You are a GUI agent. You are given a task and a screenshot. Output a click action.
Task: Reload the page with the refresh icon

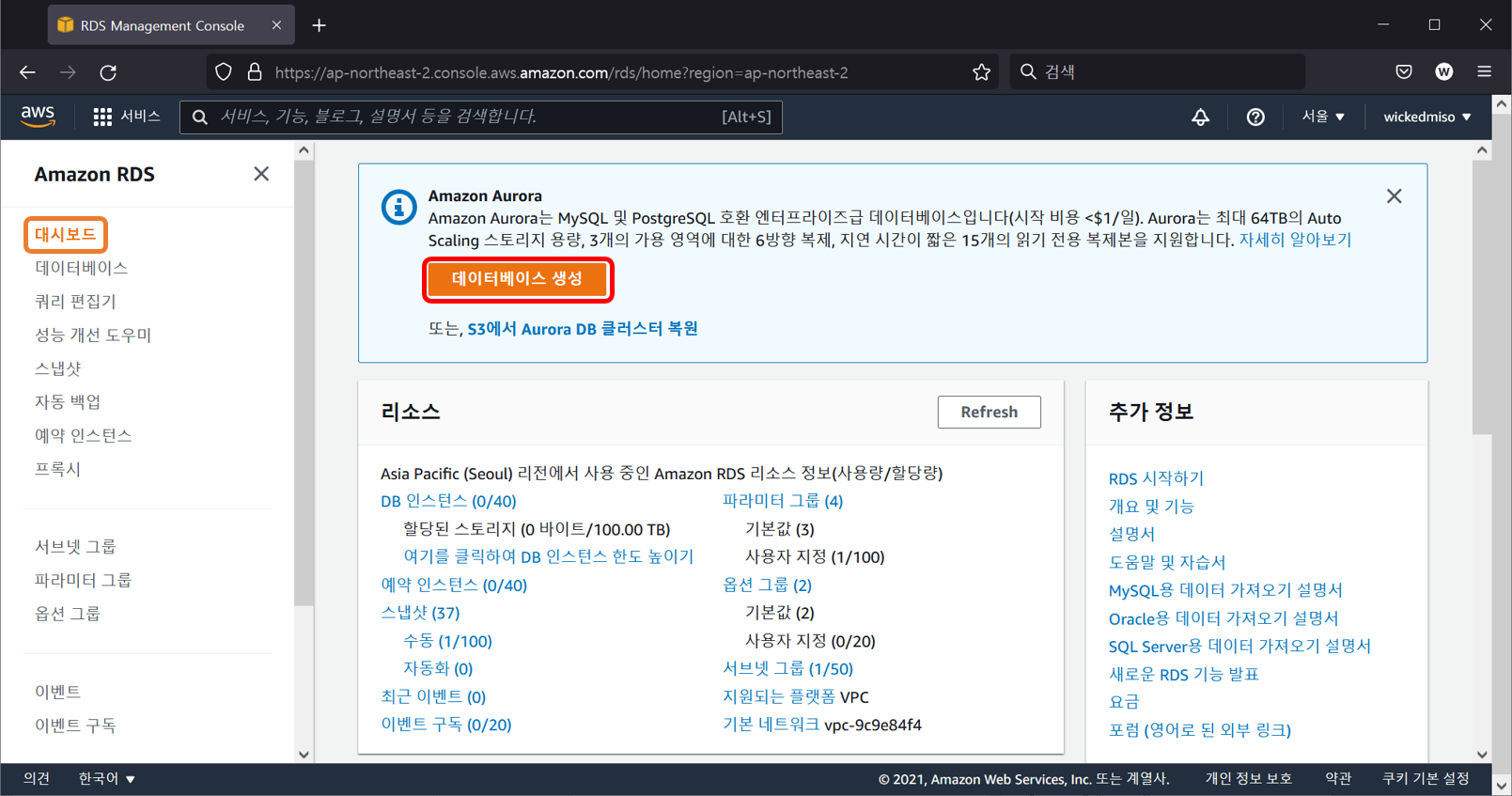point(108,72)
